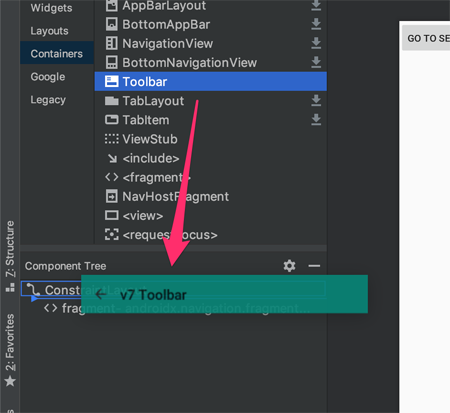Image resolution: width=450 pixels, height=413 pixels.
Task: Switch to the Layouts category
Action: tap(49, 31)
